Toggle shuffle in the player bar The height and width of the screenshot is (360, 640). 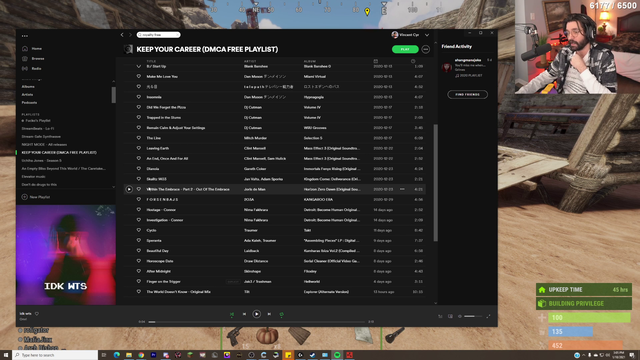pyautogui.click(x=232, y=314)
